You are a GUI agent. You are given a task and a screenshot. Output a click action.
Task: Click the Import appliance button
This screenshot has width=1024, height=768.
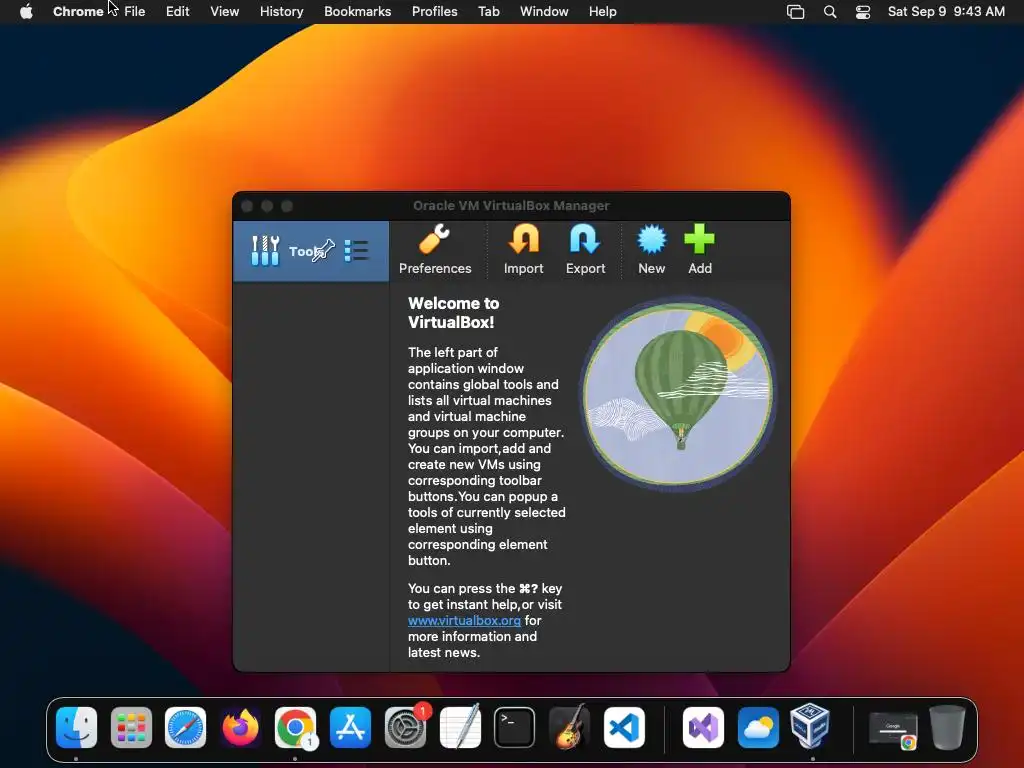pos(523,249)
